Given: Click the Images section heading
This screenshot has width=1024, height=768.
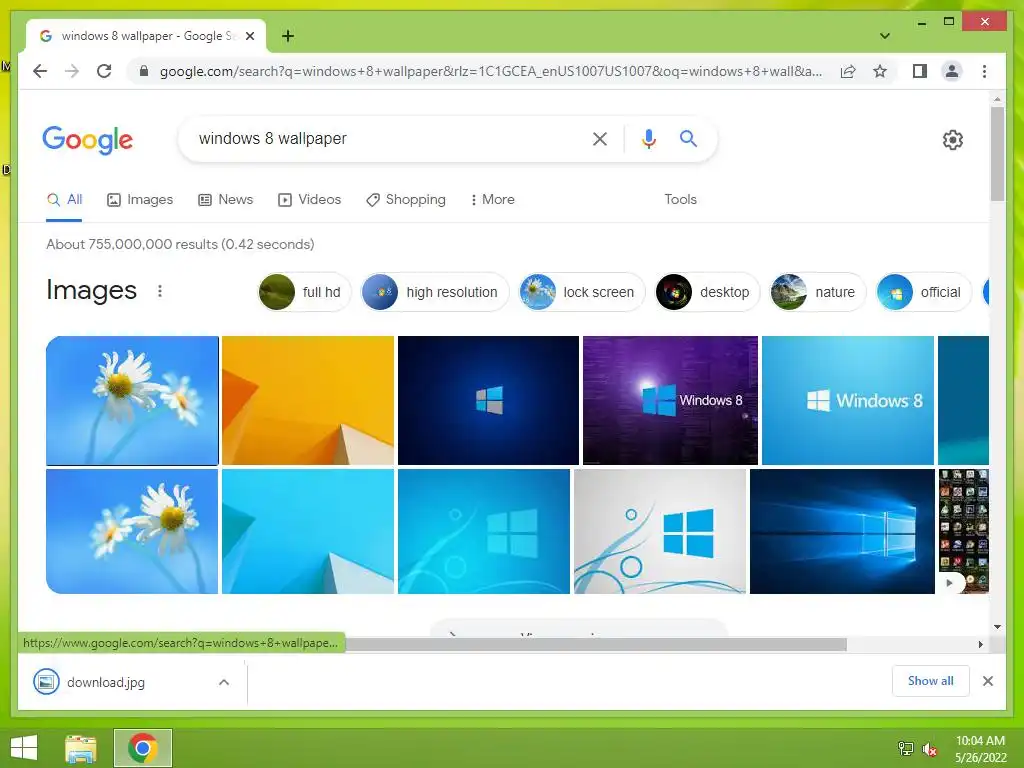Looking at the screenshot, I should coord(91,290).
